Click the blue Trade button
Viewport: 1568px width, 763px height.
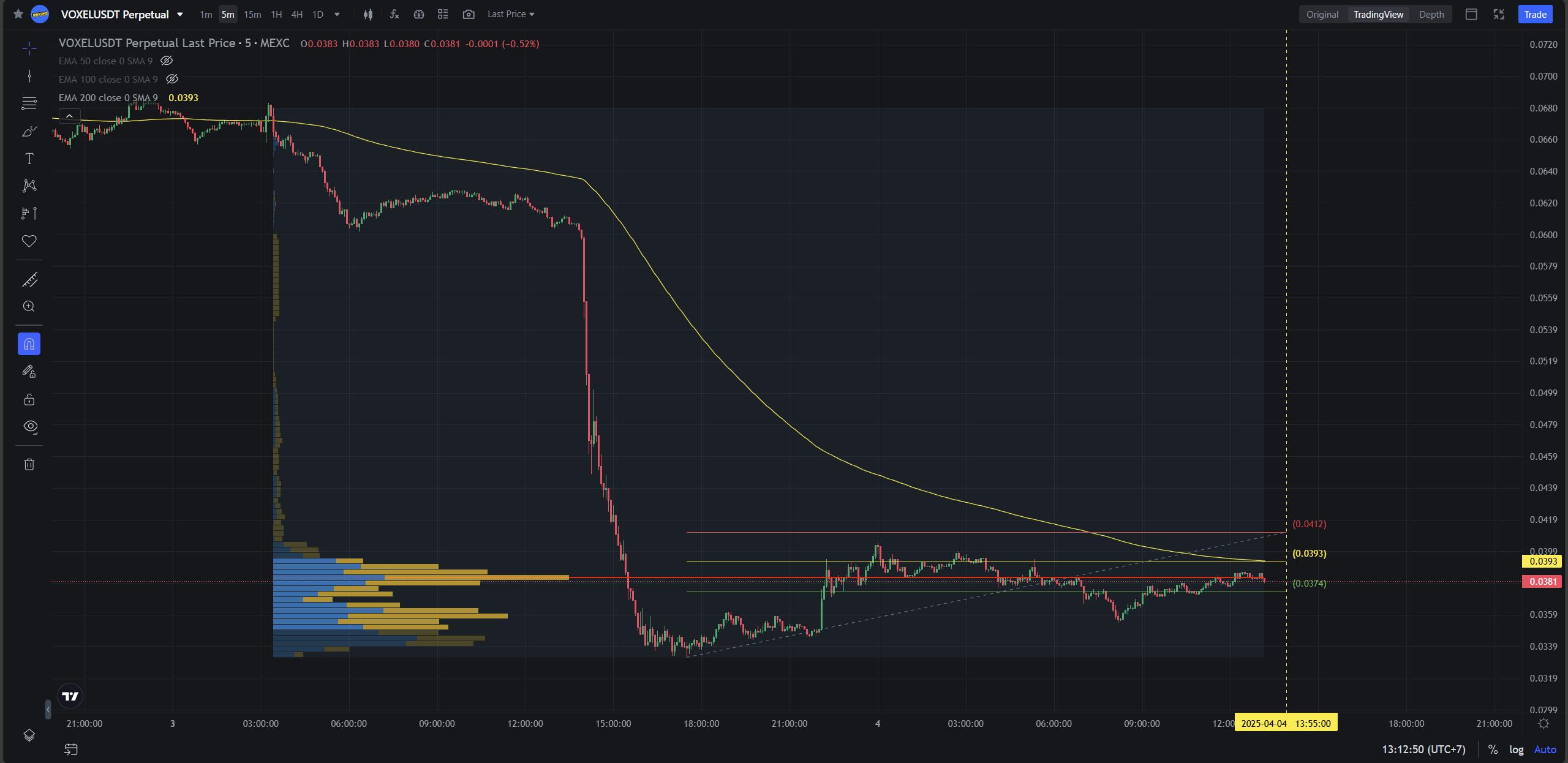[x=1535, y=14]
